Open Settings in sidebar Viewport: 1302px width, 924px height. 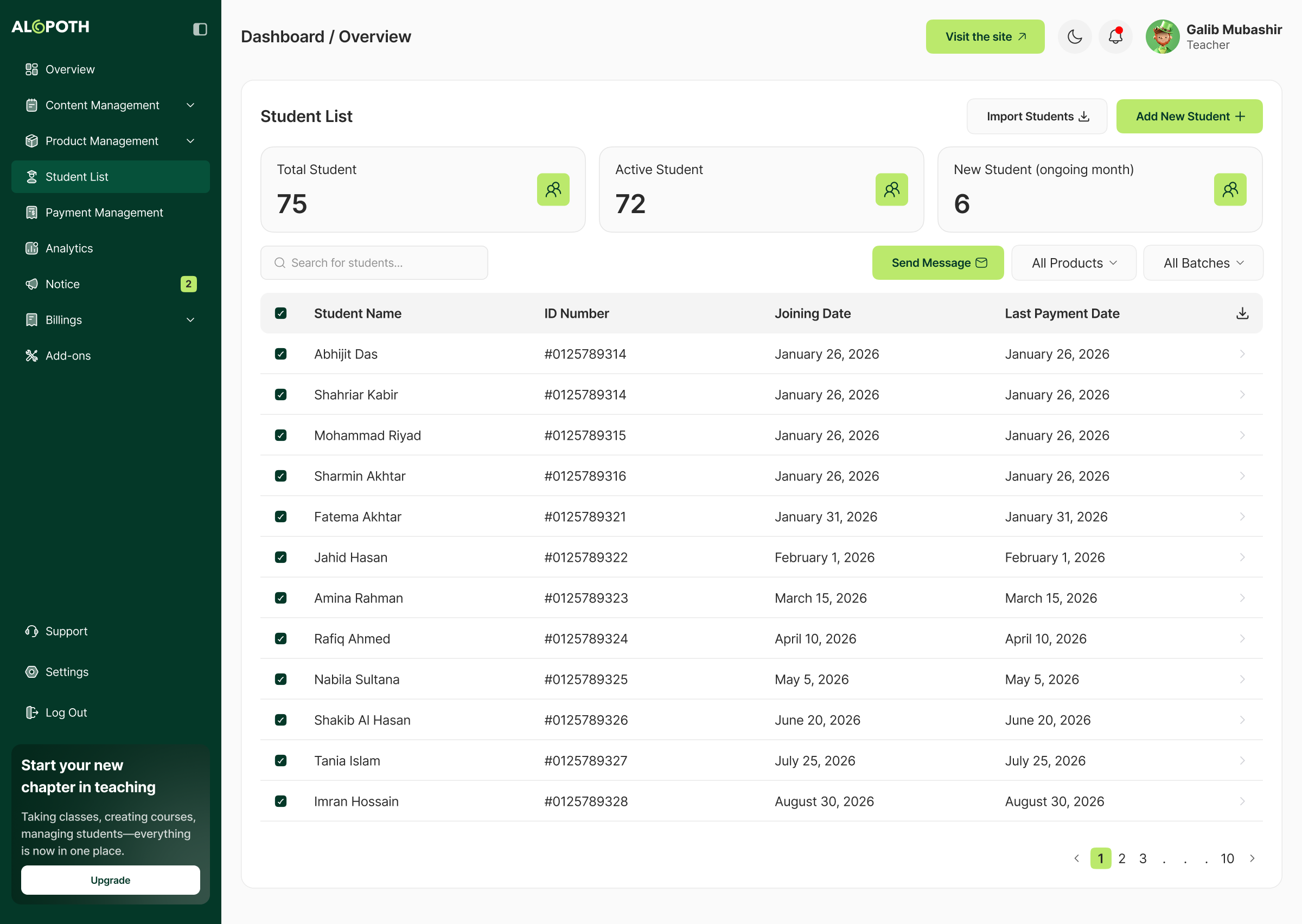point(110,672)
